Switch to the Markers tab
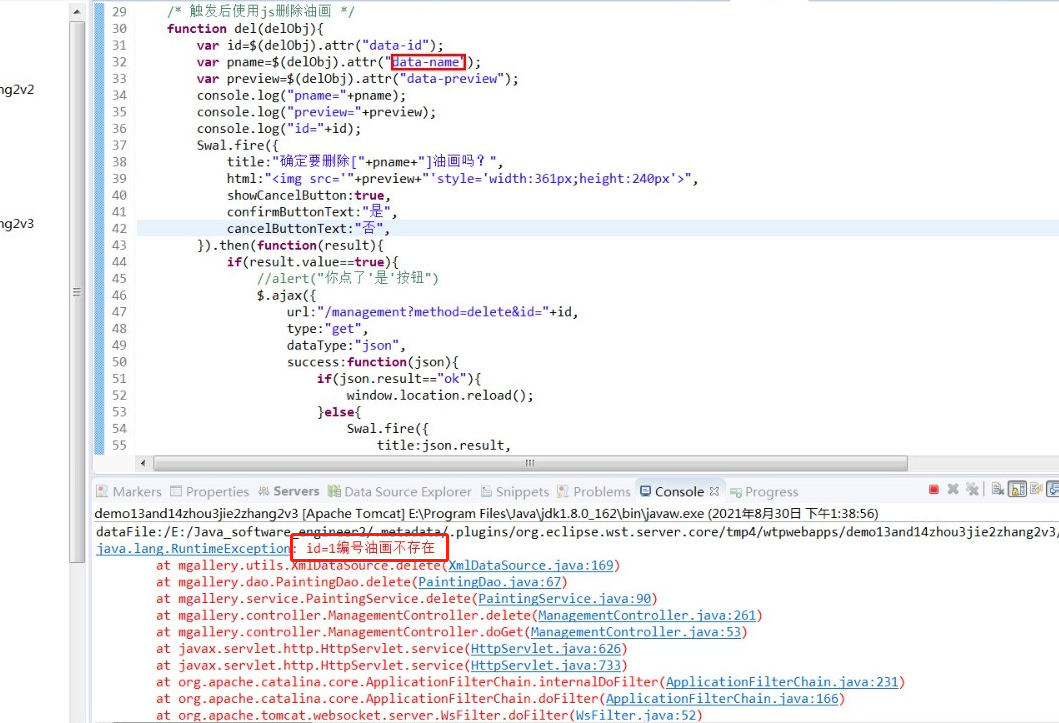1059x723 pixels. tap(129, 491)
